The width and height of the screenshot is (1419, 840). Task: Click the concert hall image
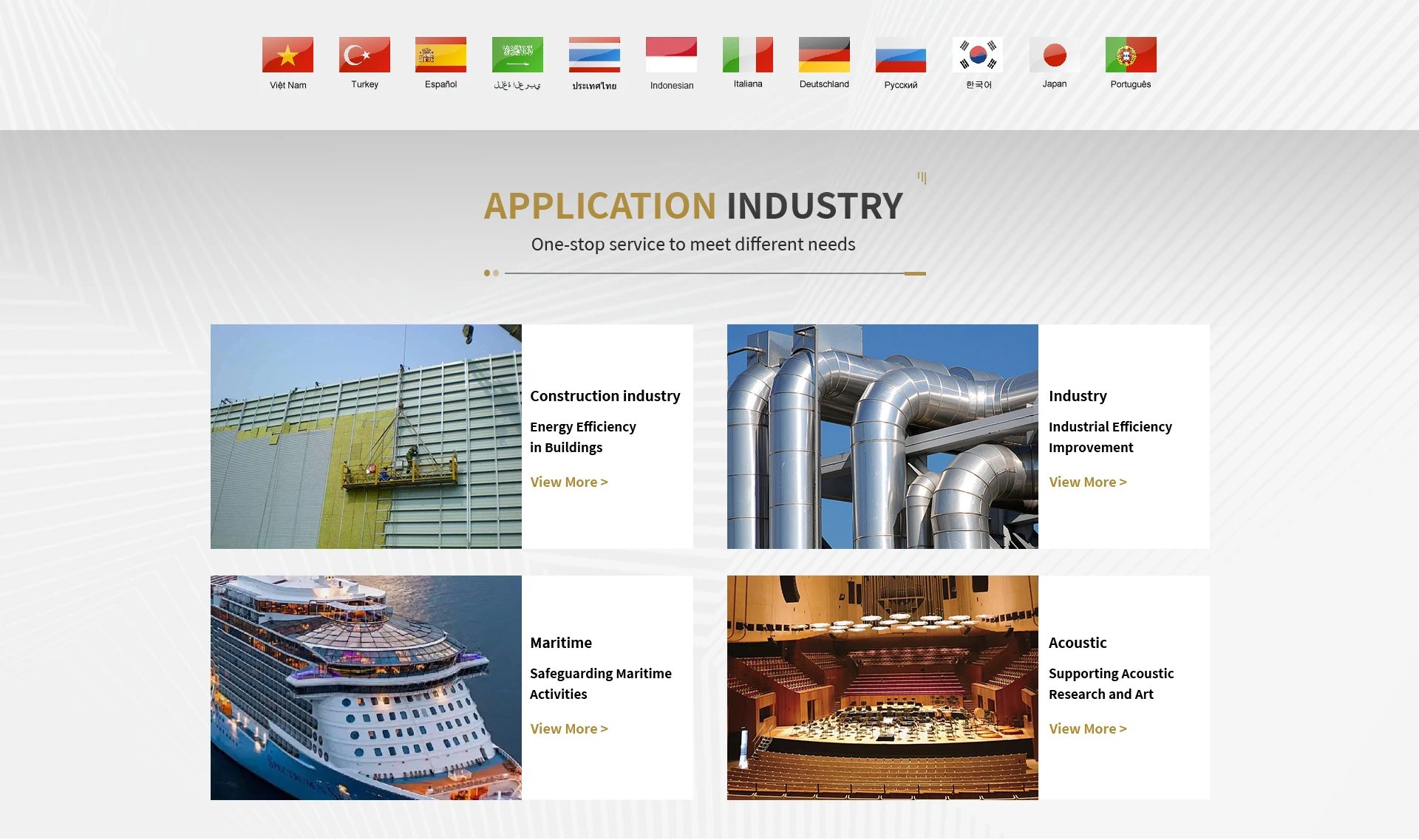882,688
